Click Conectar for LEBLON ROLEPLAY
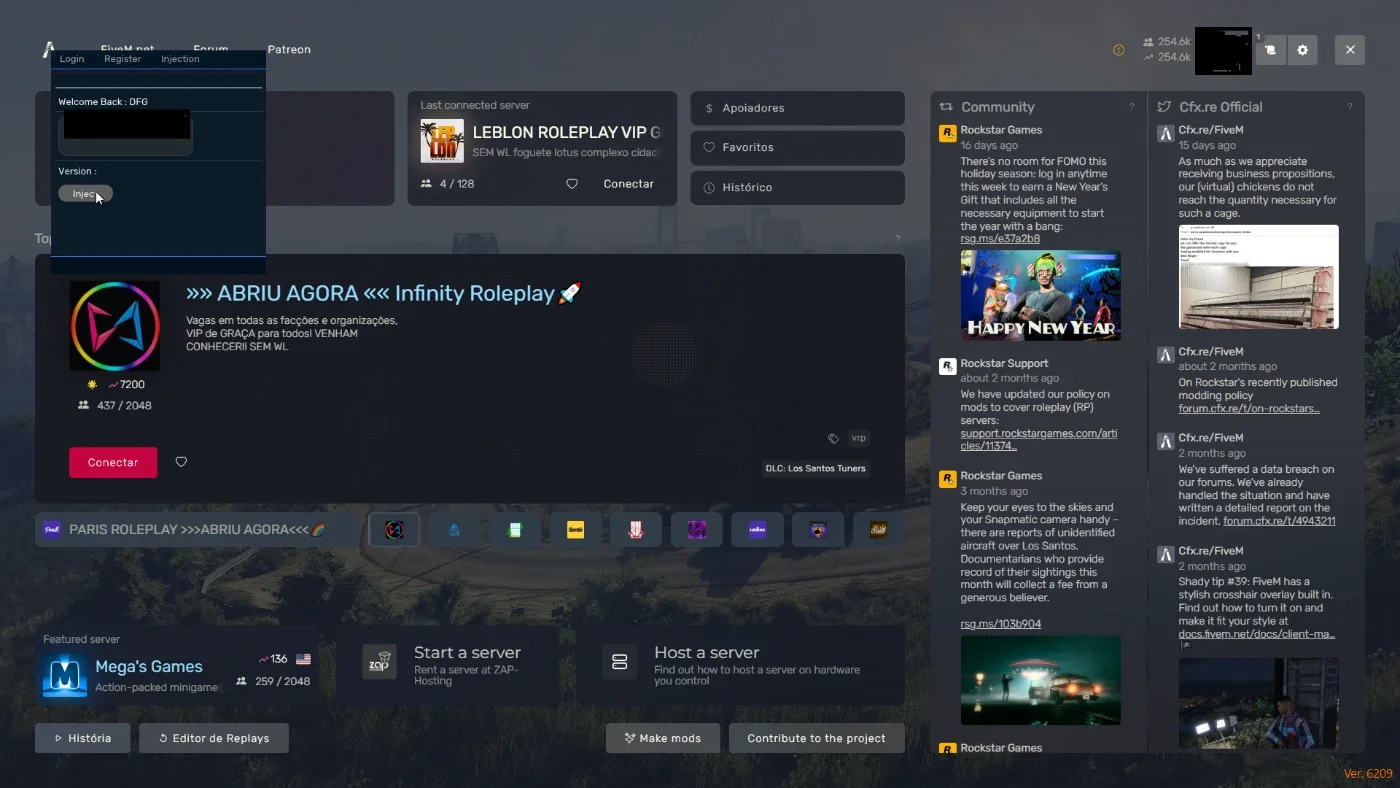Screen dimensions: 1400x788 (x=628, y=184)
